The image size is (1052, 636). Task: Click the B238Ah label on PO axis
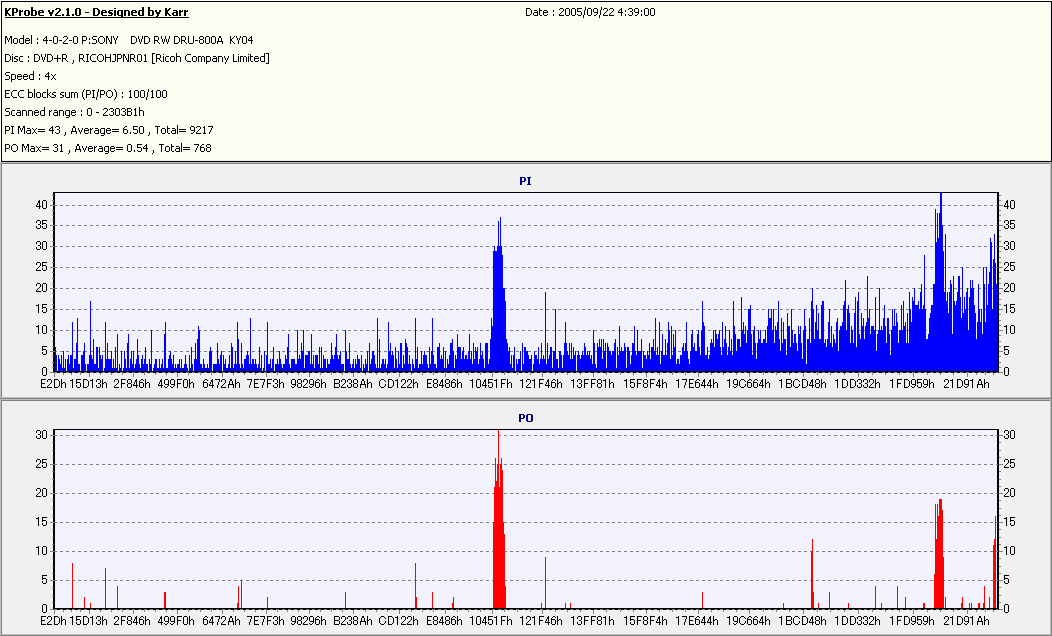click(x=353, y=621)
